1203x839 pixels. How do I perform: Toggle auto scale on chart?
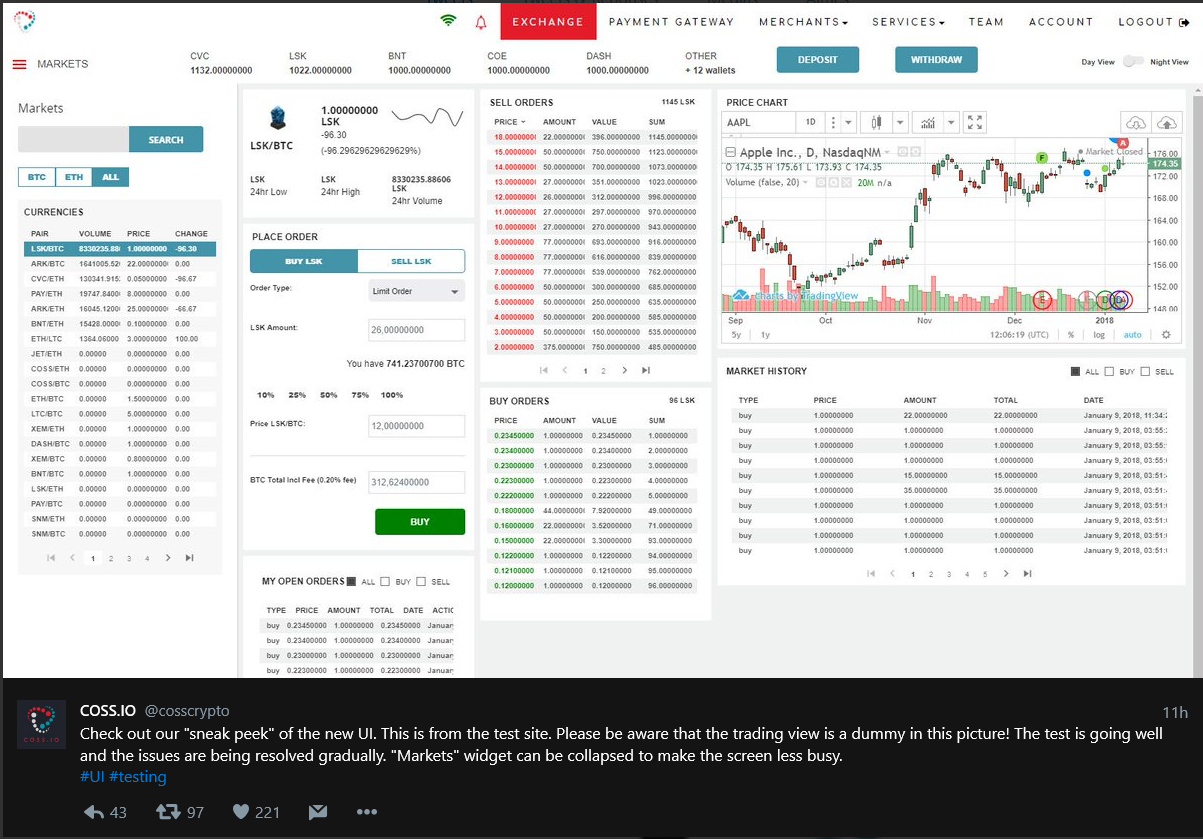[1132, 335]
